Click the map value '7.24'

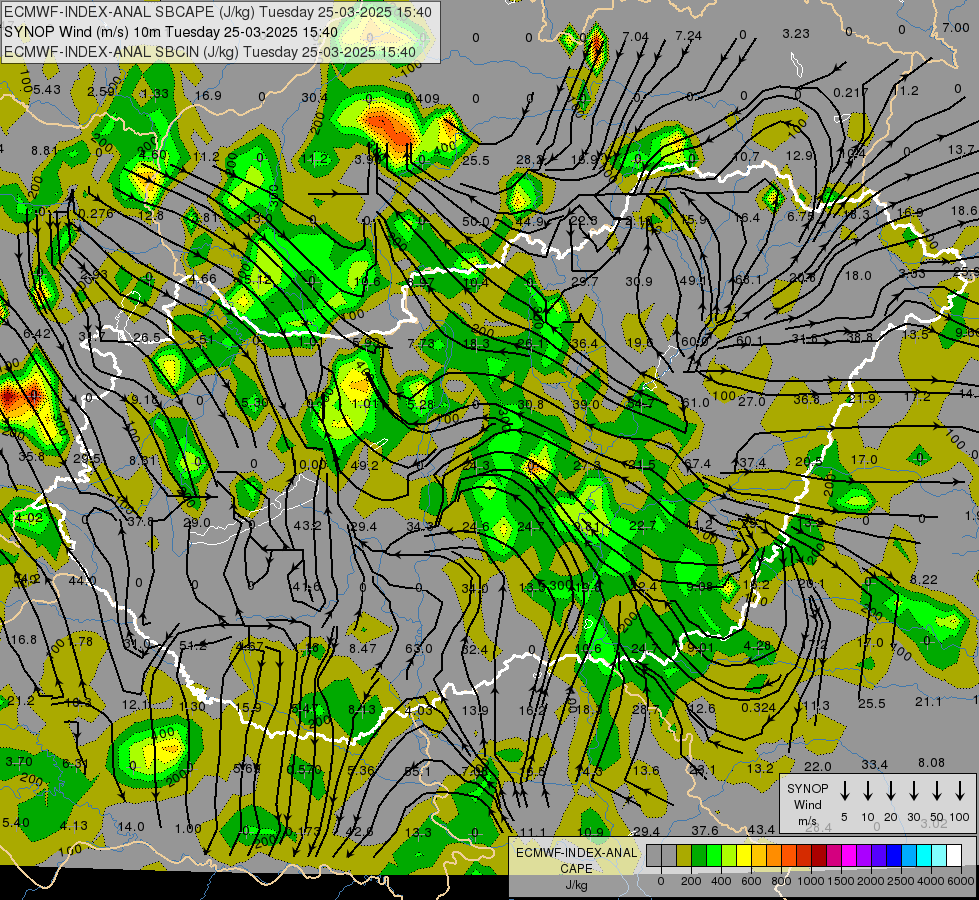point(689,36)
